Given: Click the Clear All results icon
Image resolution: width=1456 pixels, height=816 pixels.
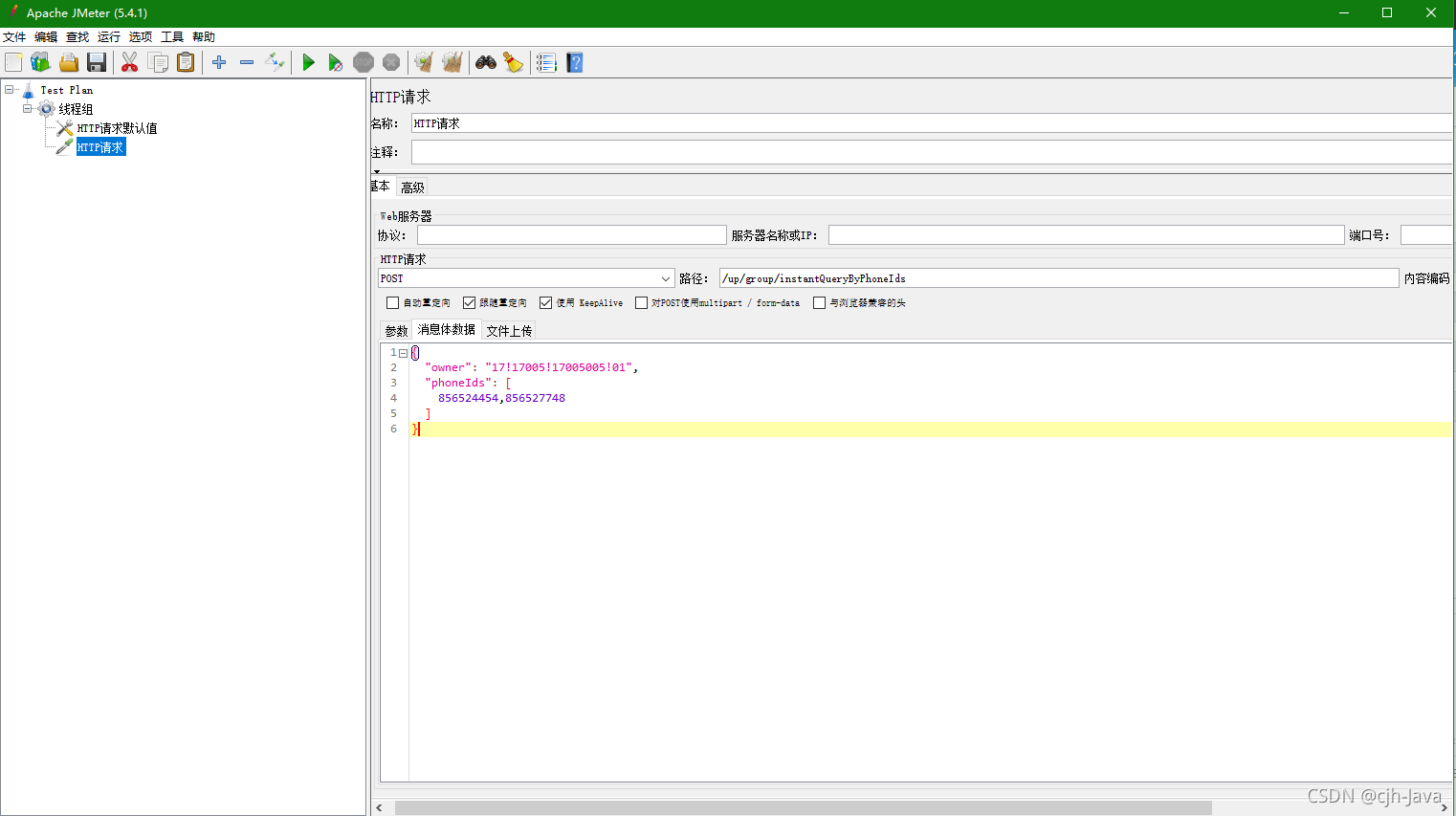Looking at the screenshot, I should tap(452, 62).
